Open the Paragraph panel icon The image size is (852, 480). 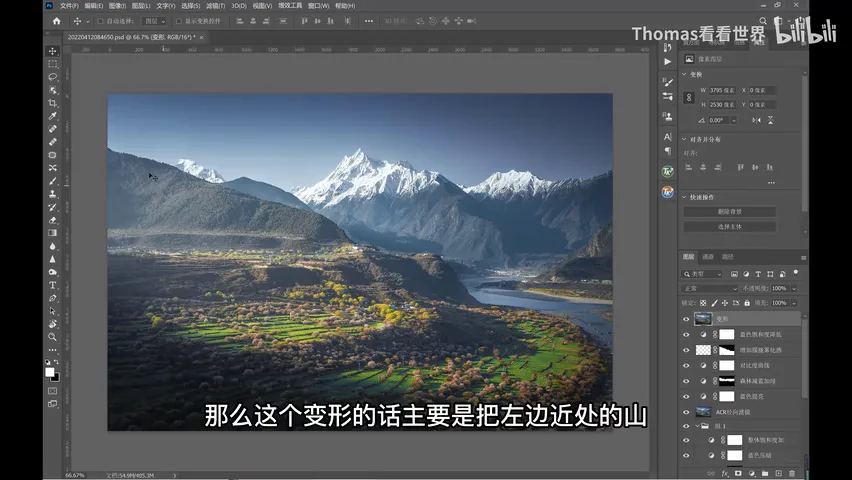[668, 151]
